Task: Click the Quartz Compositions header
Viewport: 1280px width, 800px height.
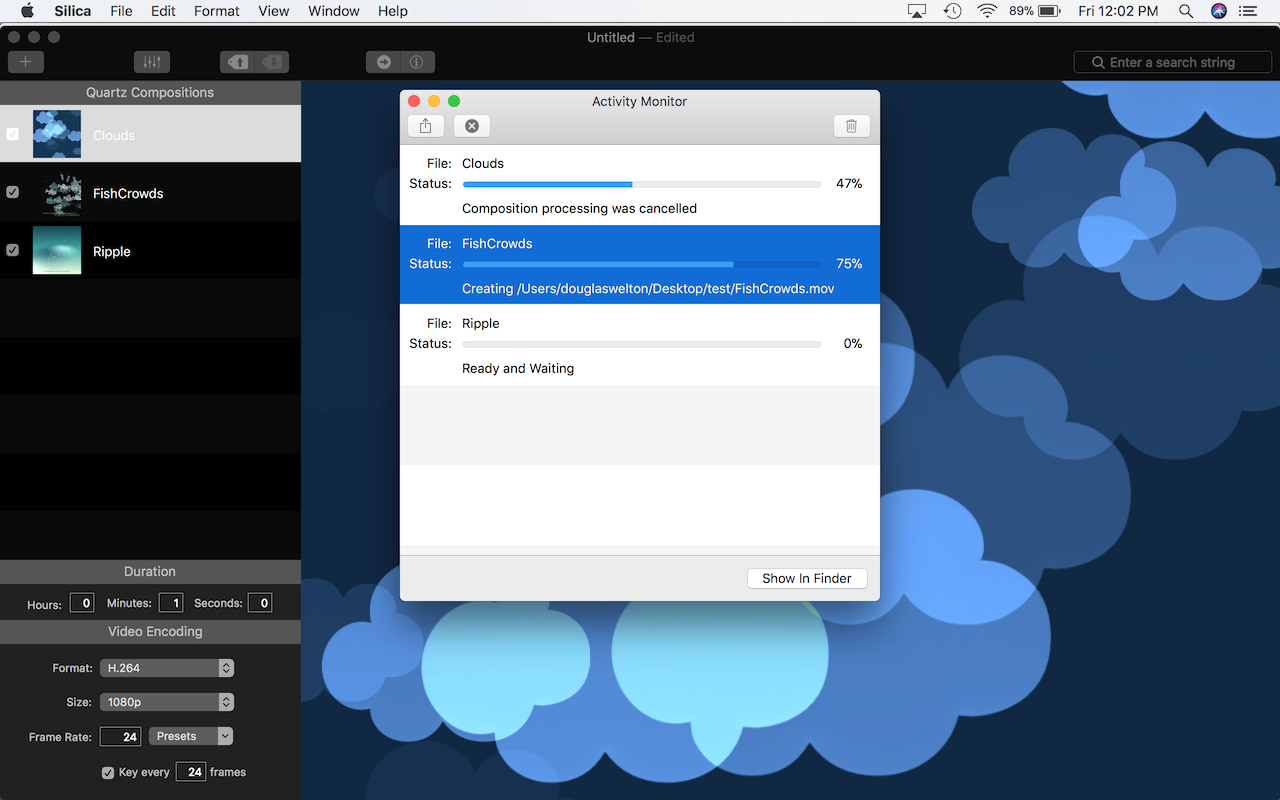Action: [150, 92]
